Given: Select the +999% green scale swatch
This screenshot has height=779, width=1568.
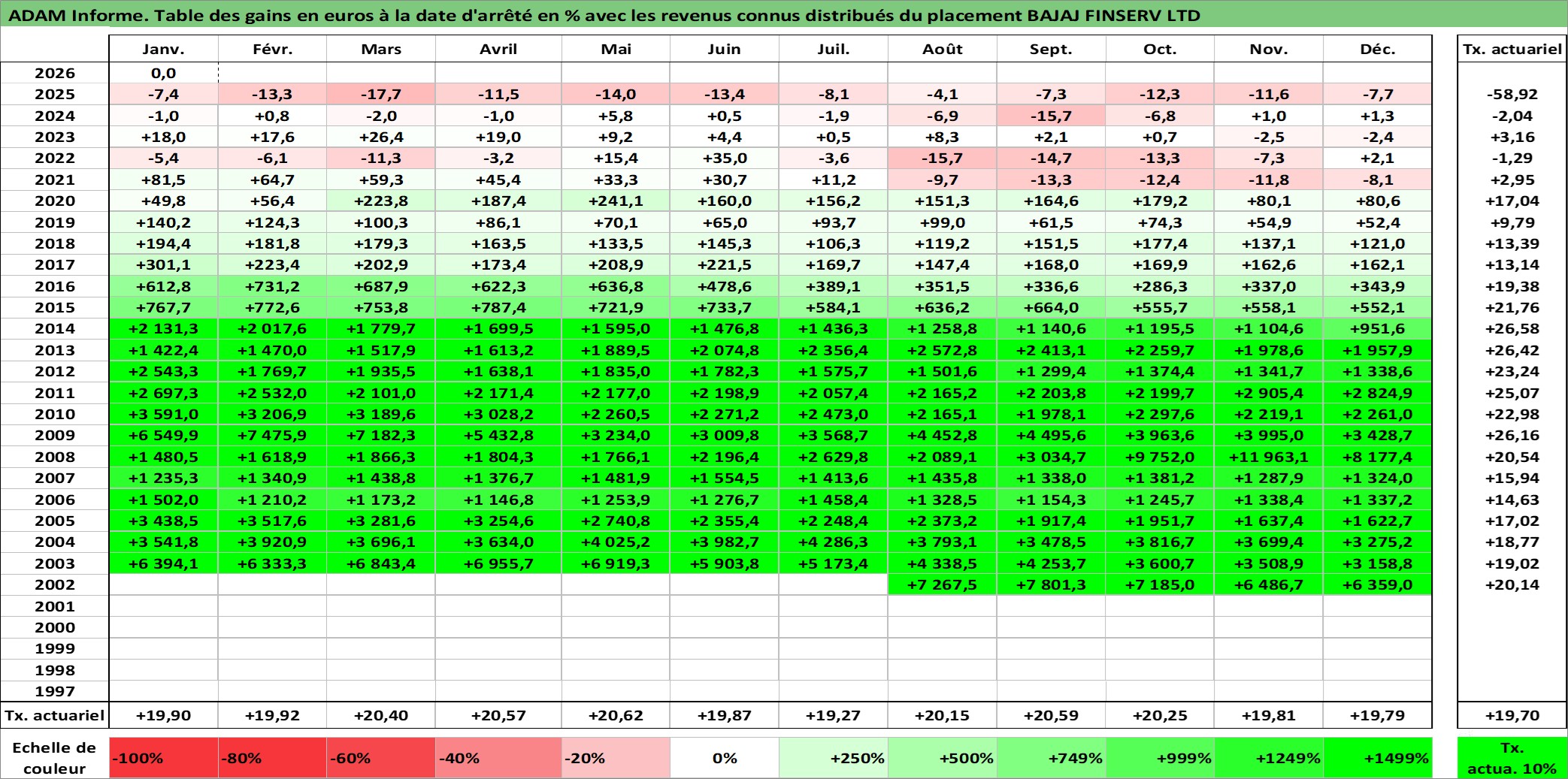Looking at the screenshot, I should [1160, 758].
